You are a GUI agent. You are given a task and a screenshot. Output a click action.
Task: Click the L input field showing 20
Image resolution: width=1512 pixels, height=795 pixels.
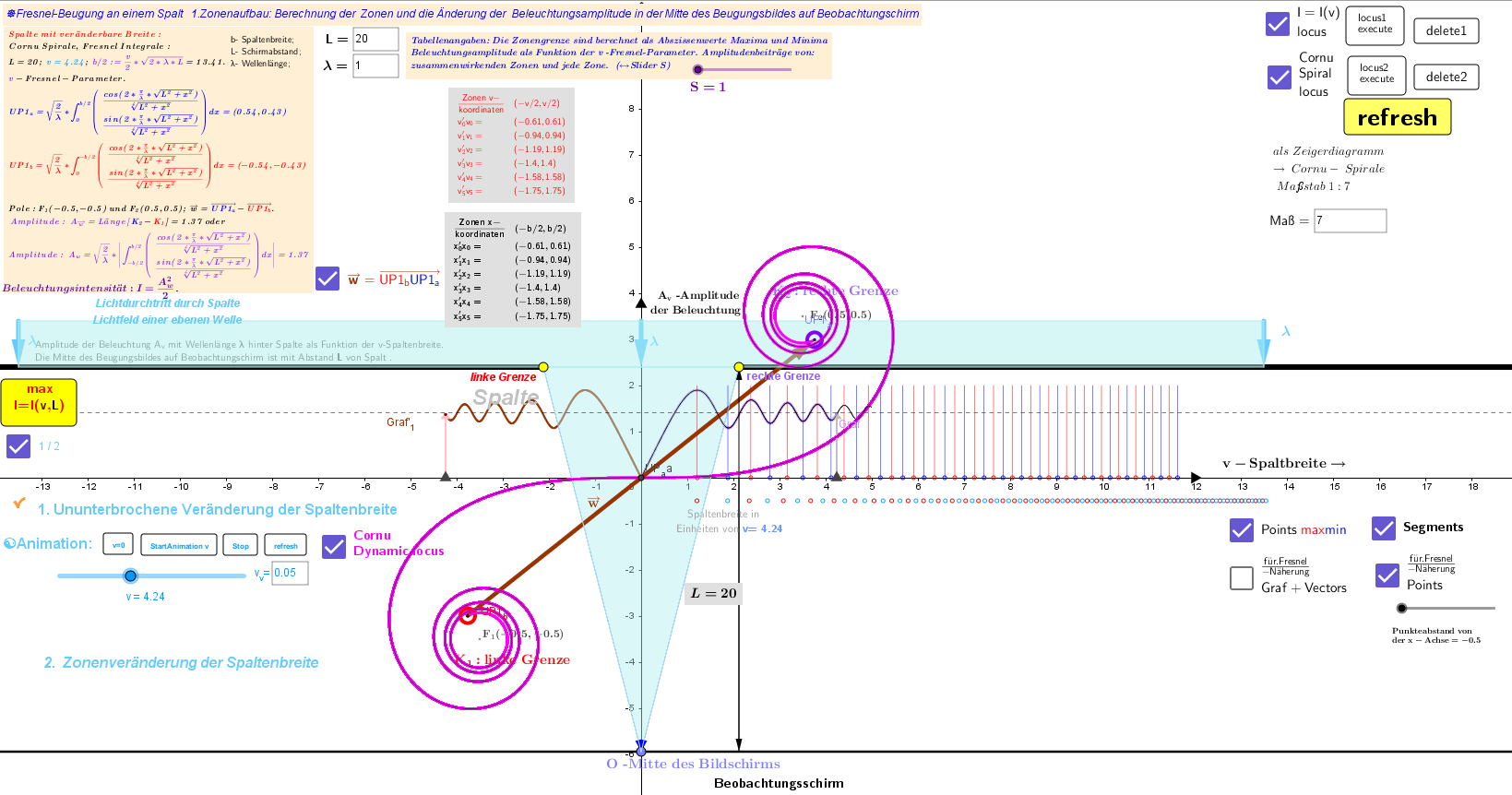point(375,39)
